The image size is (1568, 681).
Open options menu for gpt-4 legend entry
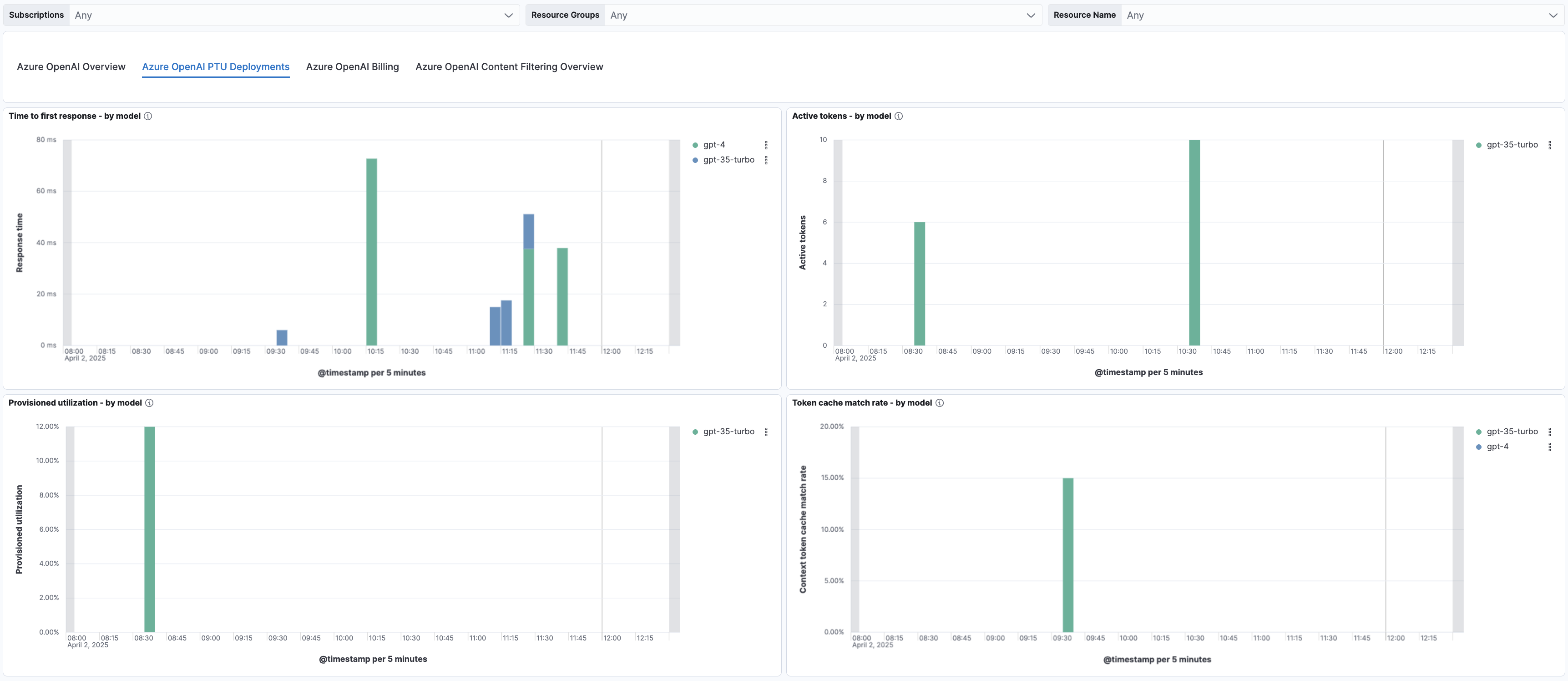click(766, 145)
